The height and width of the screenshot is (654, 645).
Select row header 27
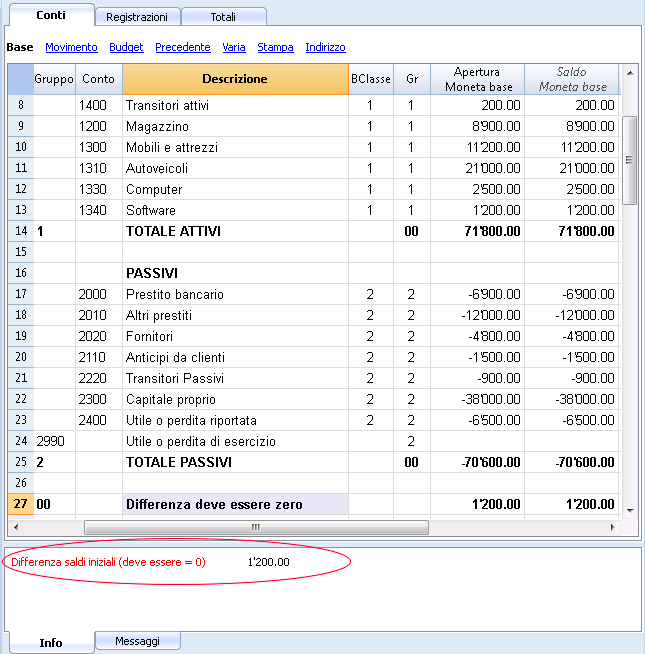[20, 504]
